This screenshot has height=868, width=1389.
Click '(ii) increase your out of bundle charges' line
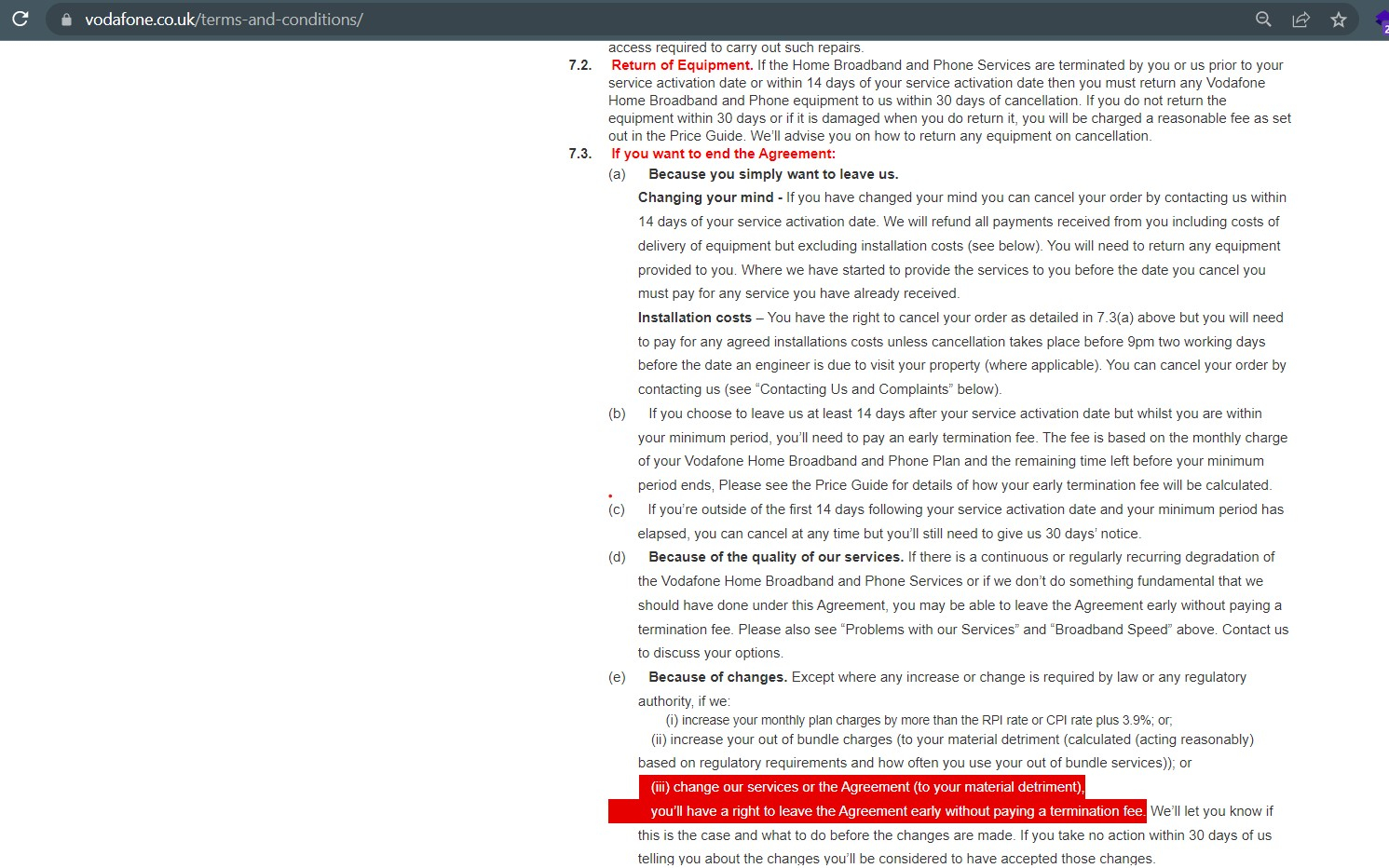coord(952,739)
